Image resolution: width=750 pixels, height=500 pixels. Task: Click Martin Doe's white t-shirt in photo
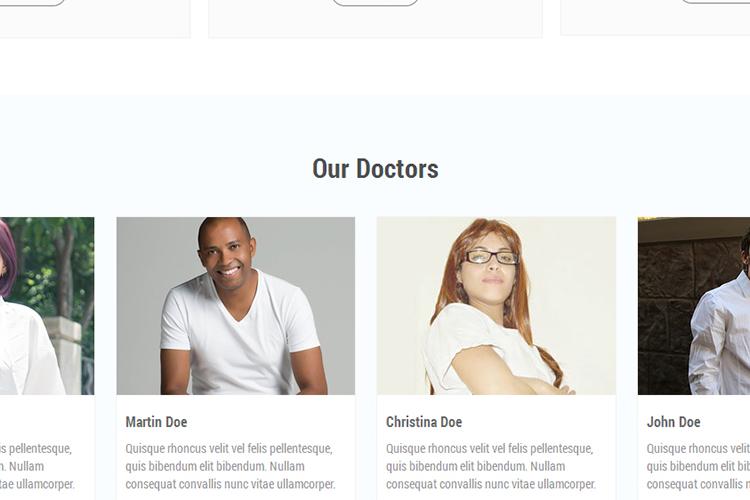tap(239, 335)
